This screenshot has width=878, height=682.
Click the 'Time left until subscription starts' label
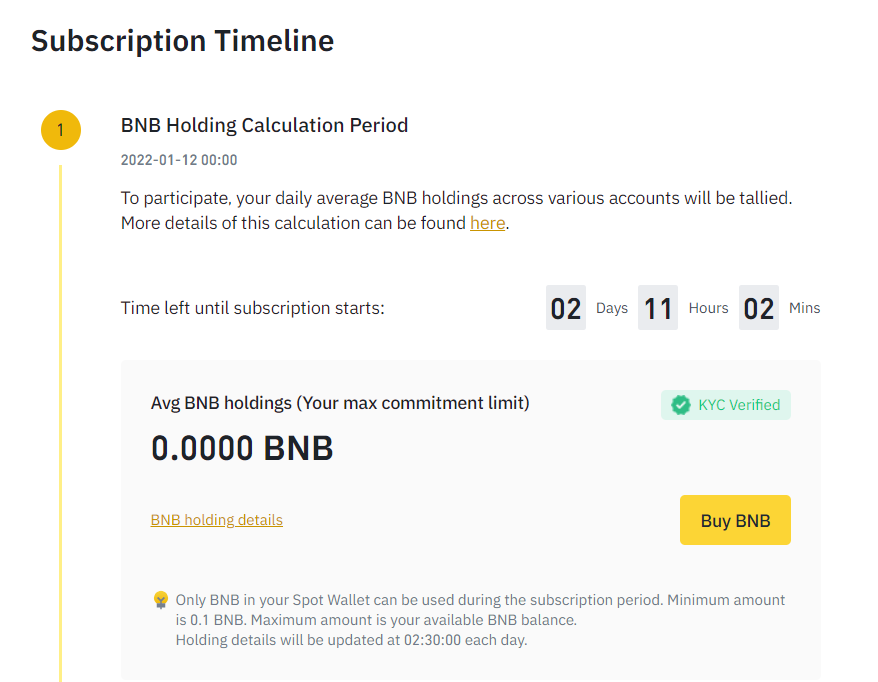pos(253,308)
